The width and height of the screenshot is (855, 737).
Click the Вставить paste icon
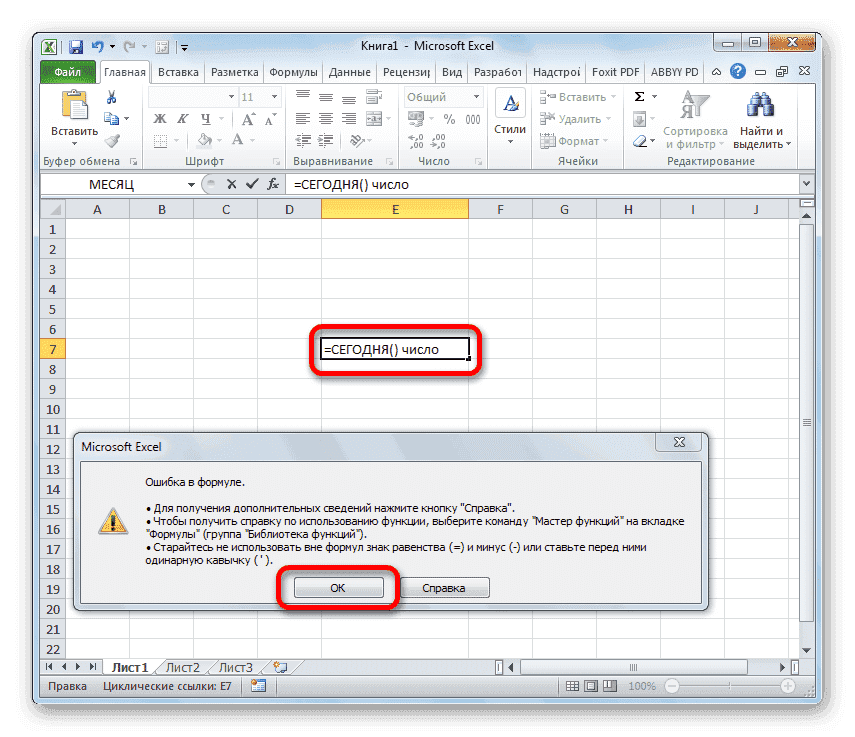(x=74, y=107)
